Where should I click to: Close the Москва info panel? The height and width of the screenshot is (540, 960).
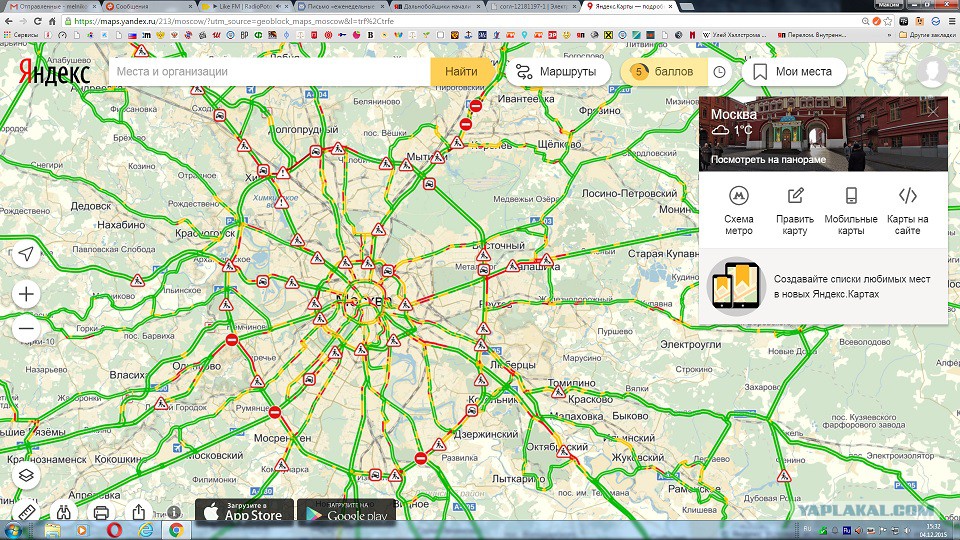[933, 112]
